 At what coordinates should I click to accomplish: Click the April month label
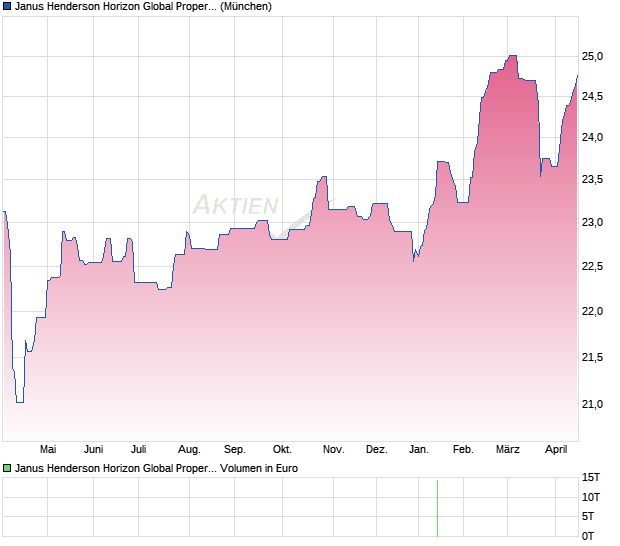[x=556, y=450]
